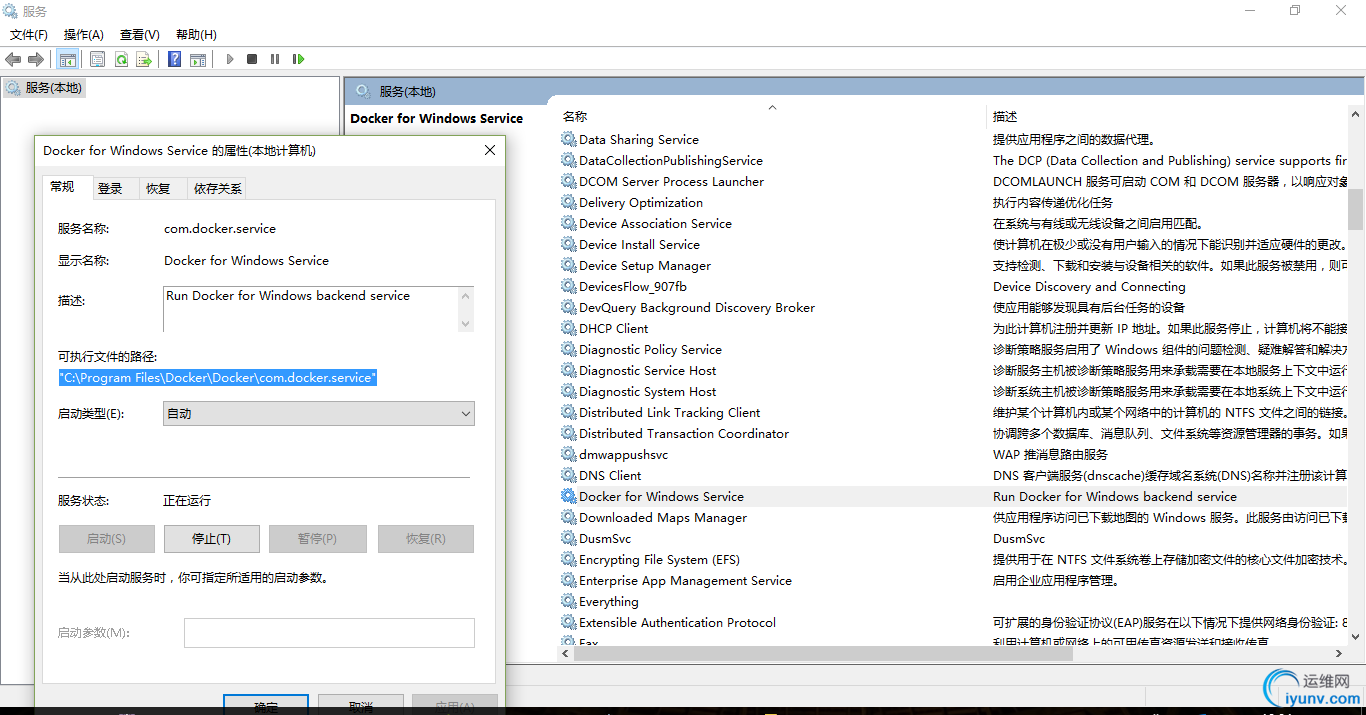The image size is (1366, 715).
Task: Click the highlighted executable path text
Action: (218, 378)
